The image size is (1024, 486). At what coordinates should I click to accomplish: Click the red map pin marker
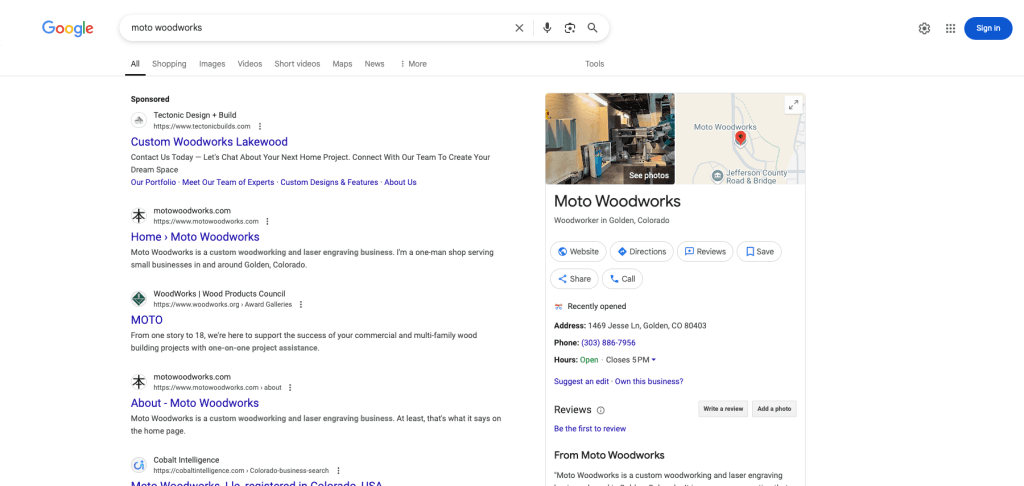coord(741,138)
